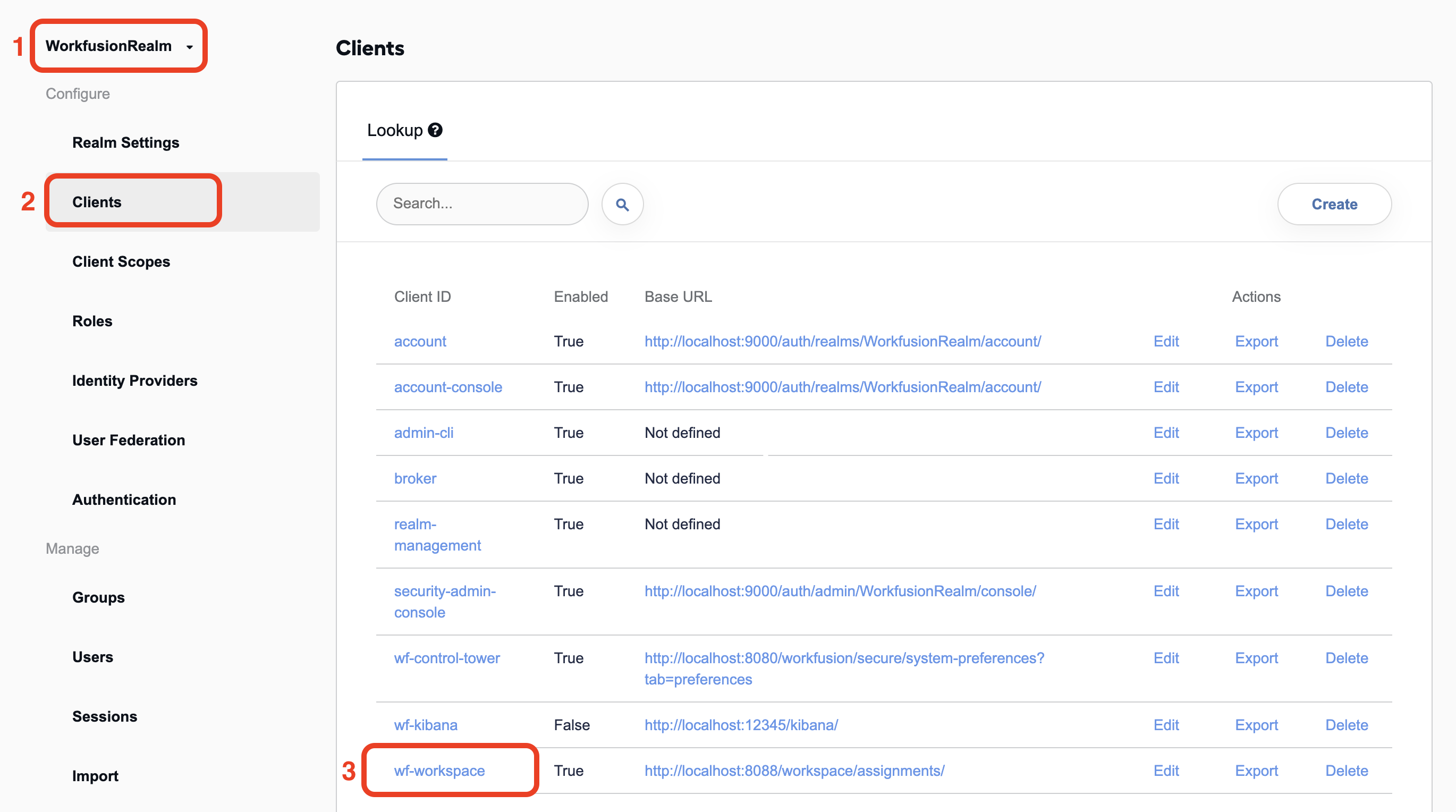Open the account-console base URL link
Image resolution: width=1456 pixels, height=812 pixels.
pos(842,387)
